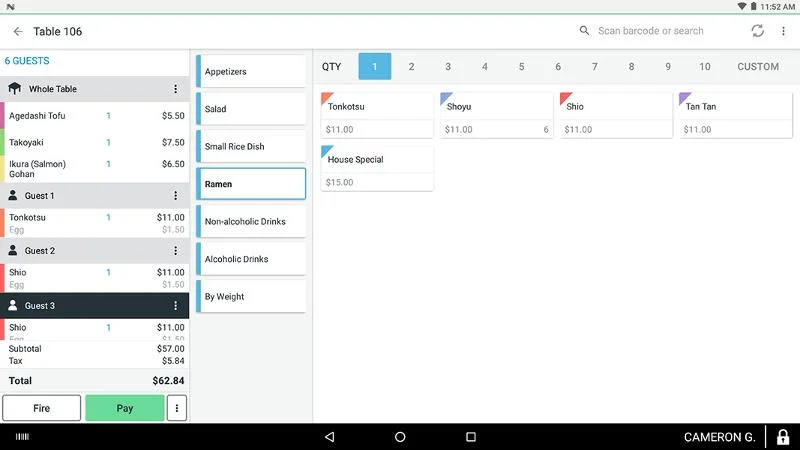
Task: Select quantity 1
Action: click(375, 67)
